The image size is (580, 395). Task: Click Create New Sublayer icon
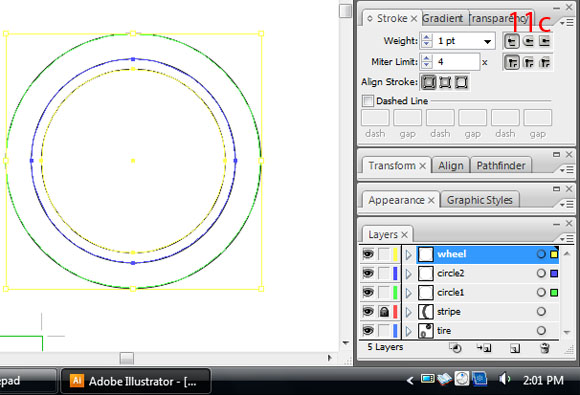[x=484, y=348]
